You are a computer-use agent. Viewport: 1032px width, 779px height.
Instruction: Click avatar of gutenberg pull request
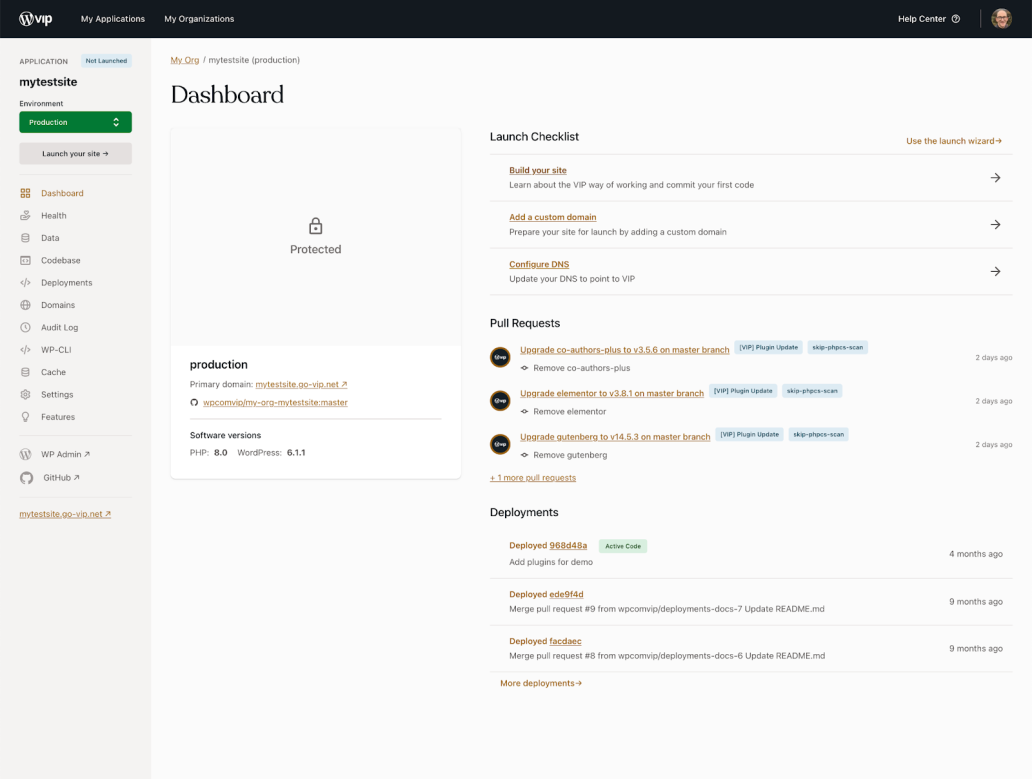(500, 444)
